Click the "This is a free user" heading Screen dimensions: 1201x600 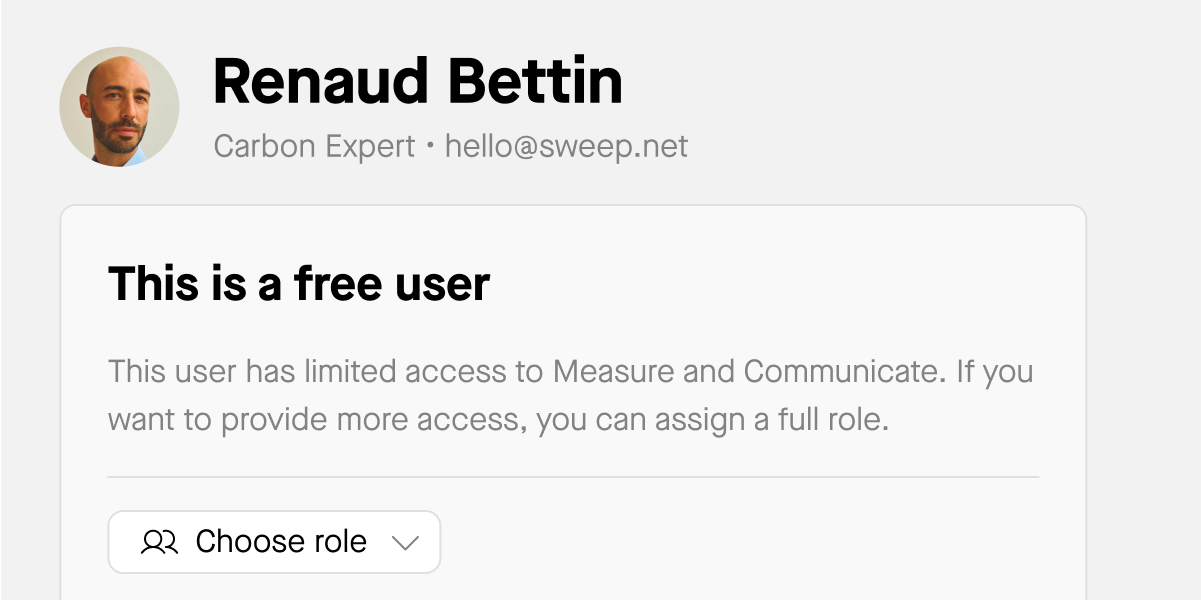(x=298, y=283)
